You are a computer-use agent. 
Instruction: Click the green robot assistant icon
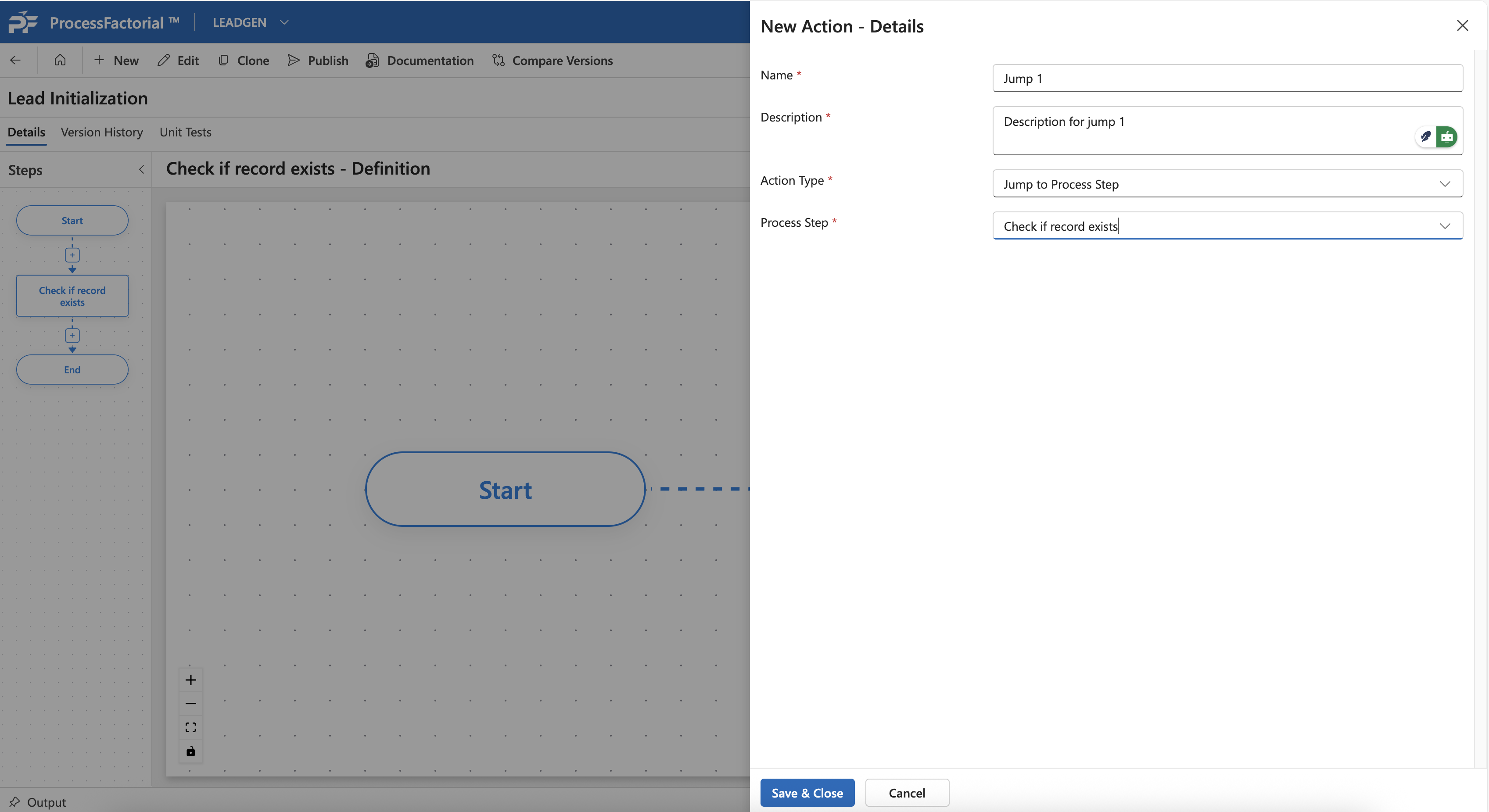(x=1446, y=137)
